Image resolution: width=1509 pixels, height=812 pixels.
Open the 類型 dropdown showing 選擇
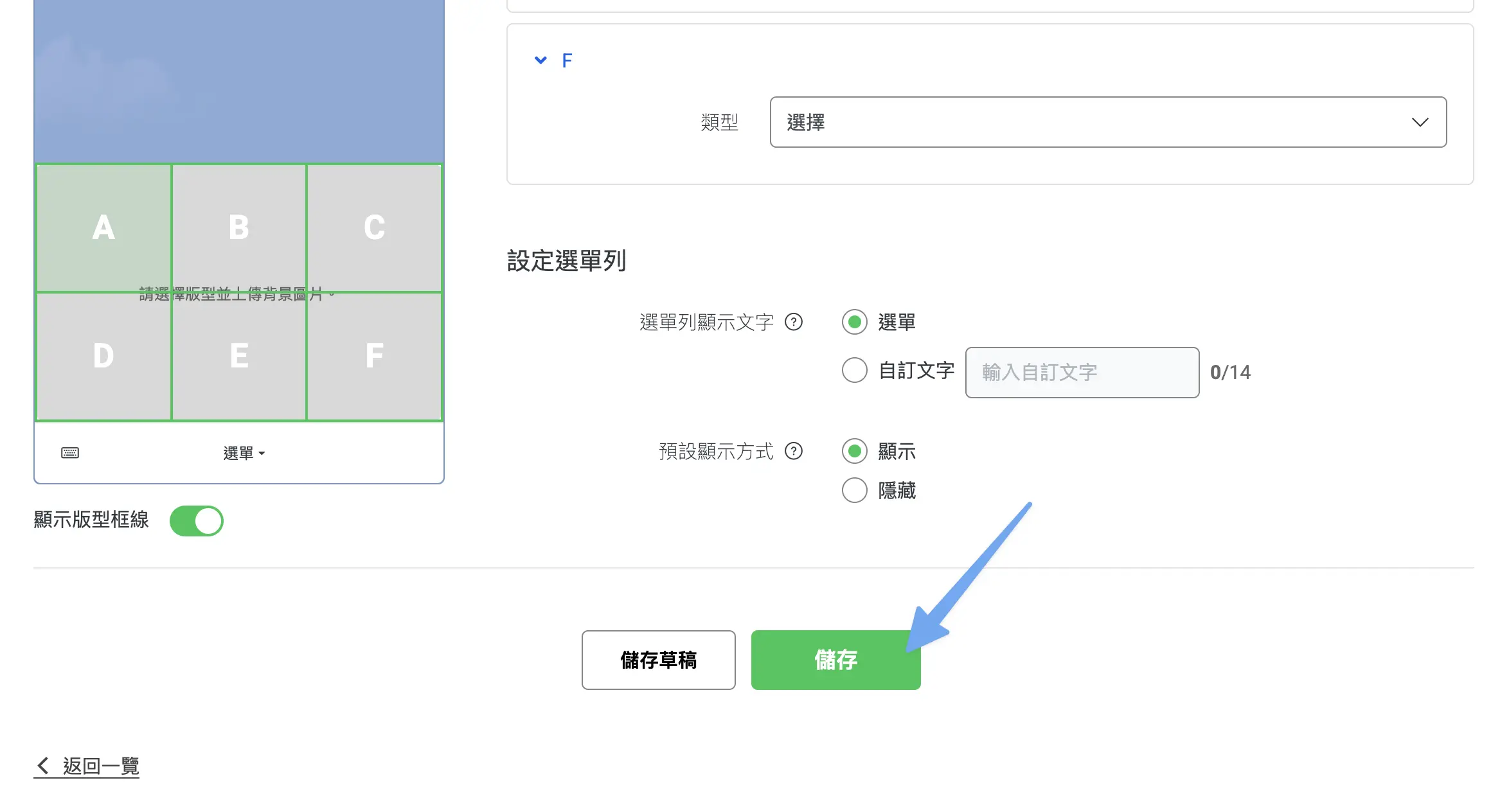tap(1108, 122)
